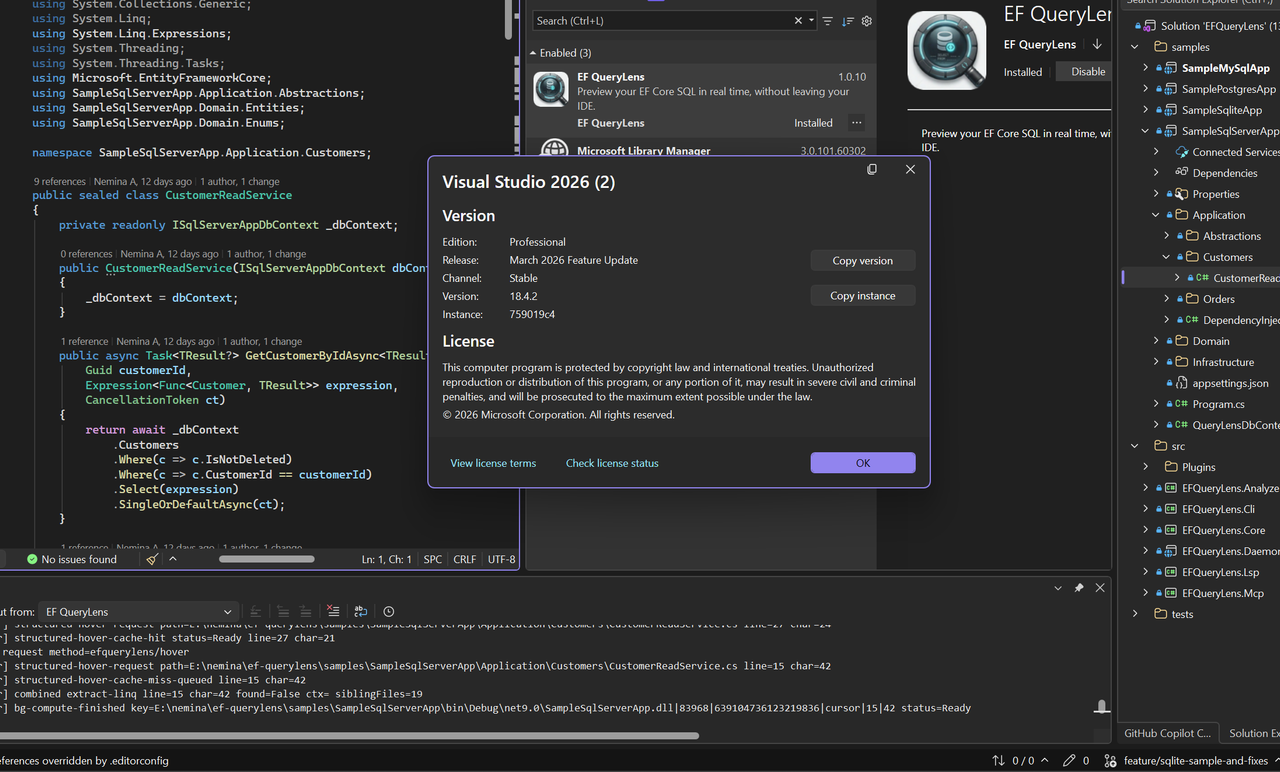This screenshot has width=1280, height=772.
Task: Click the Output window horizontal scrollbar
Action: [349, 736]
